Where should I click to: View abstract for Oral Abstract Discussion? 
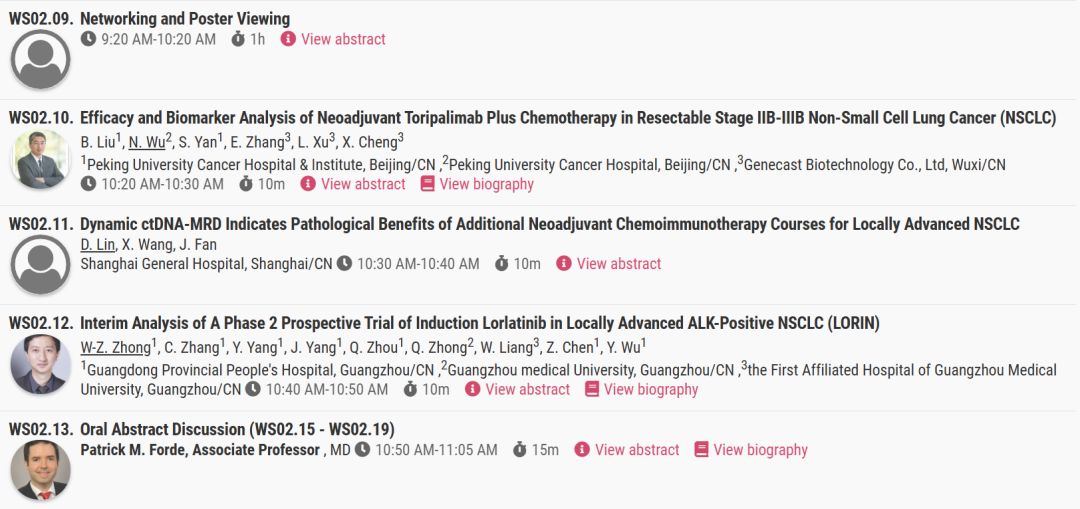point(637,450)
